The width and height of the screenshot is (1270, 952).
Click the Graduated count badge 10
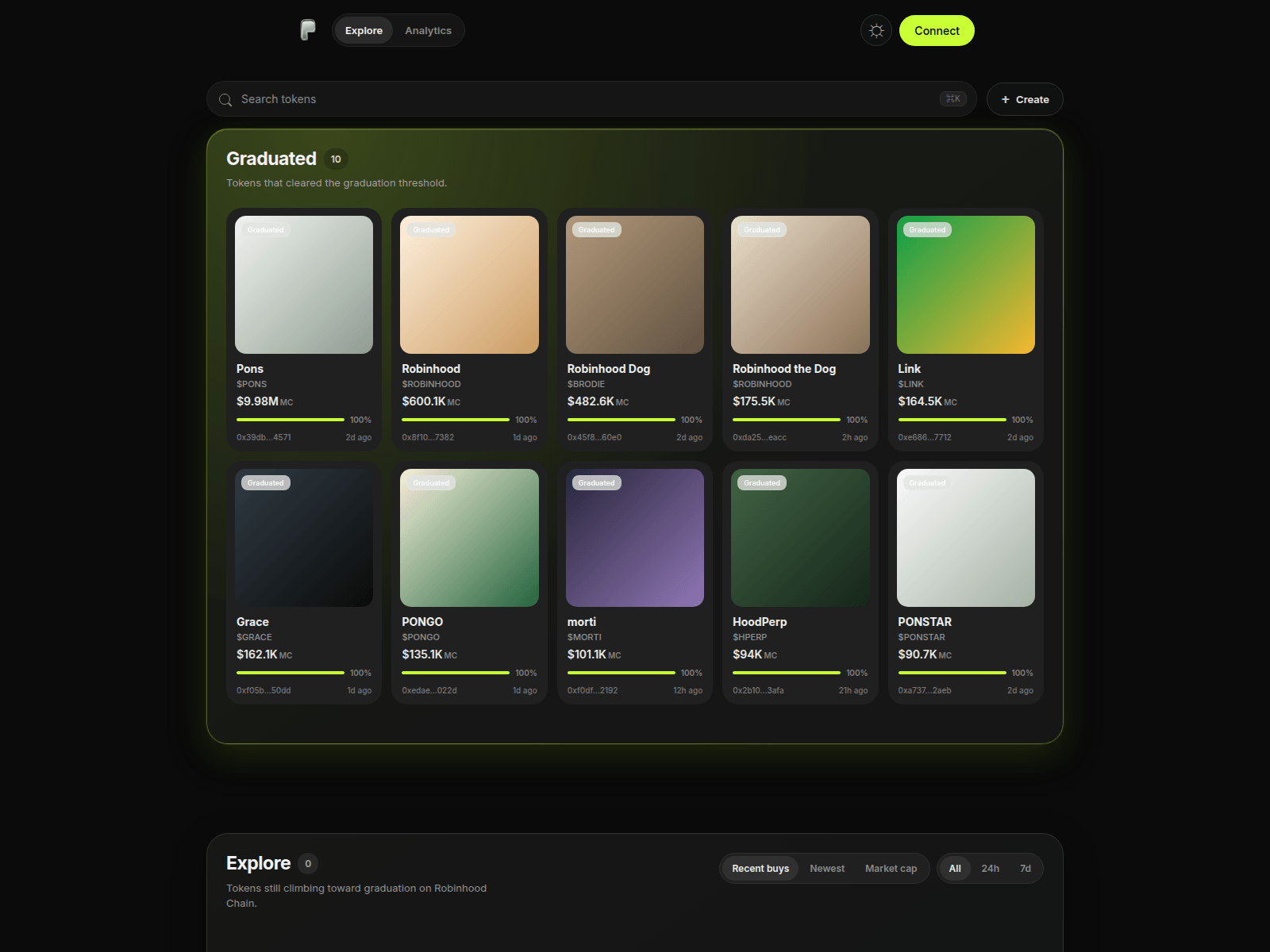click(336, 159)
